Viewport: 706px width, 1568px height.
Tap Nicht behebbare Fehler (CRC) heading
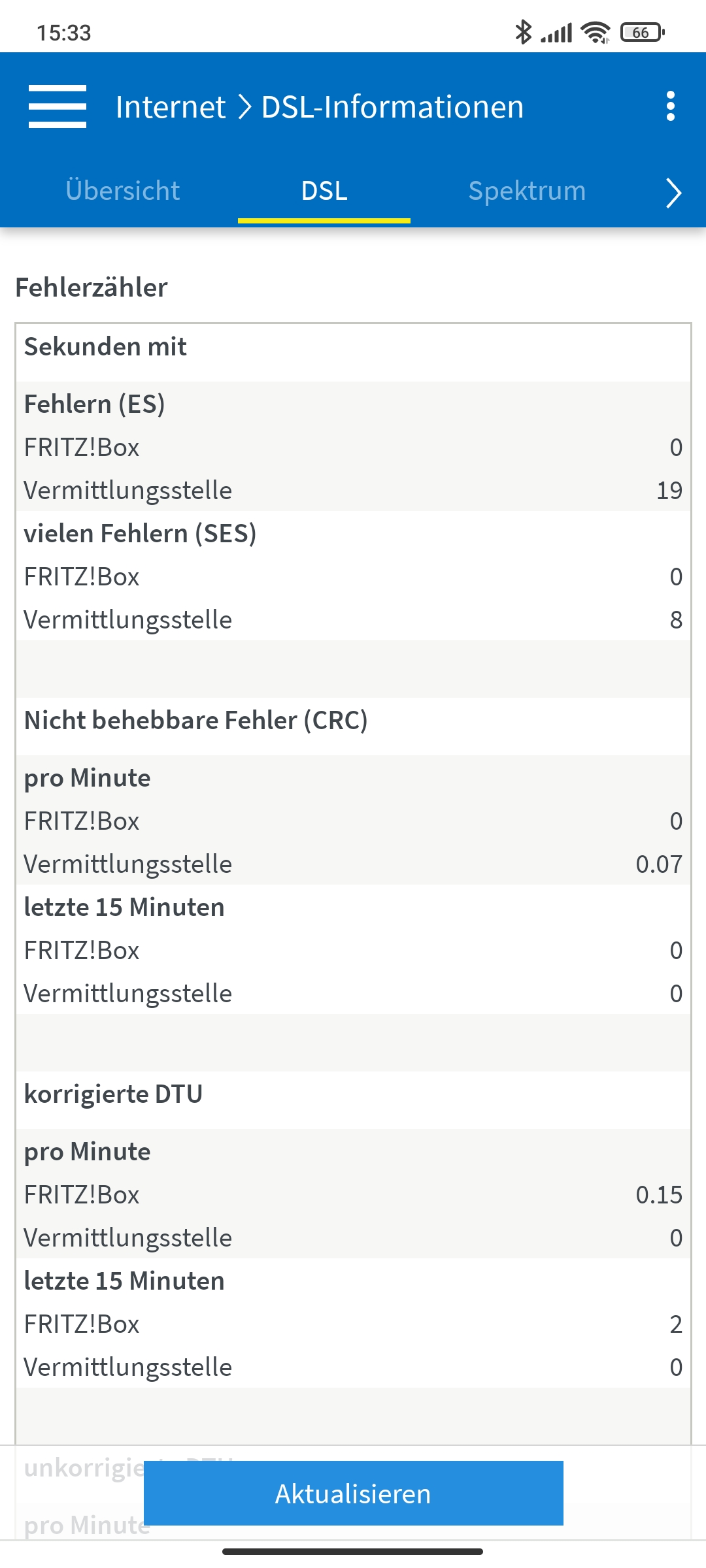click(x=196, y=720)
